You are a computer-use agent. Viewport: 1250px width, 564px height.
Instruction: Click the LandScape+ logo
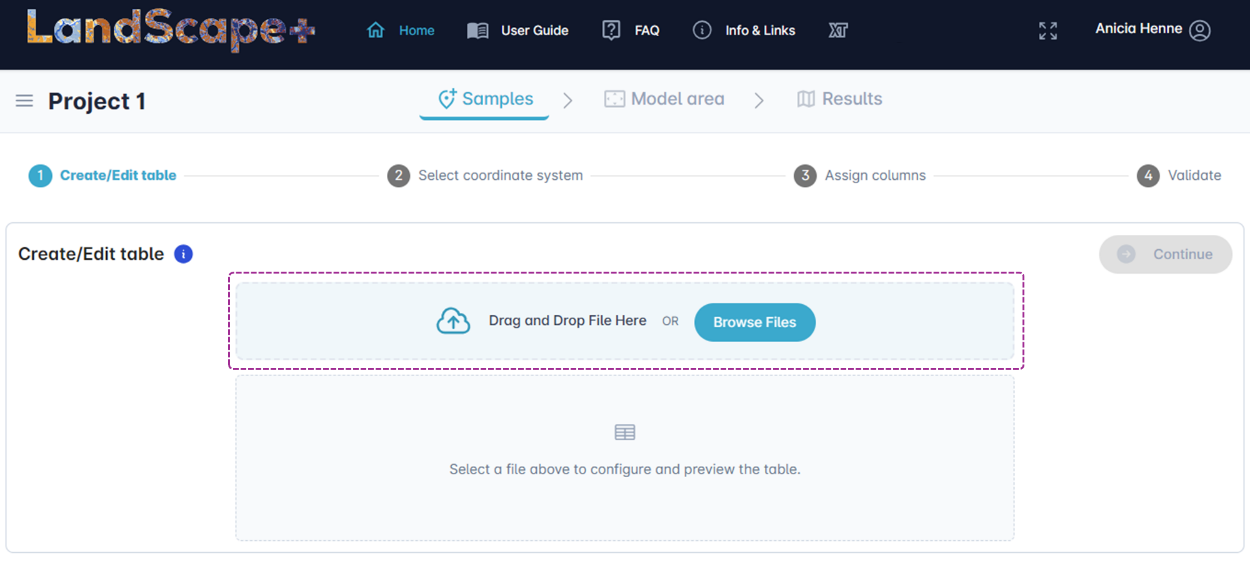pos(171,30)
